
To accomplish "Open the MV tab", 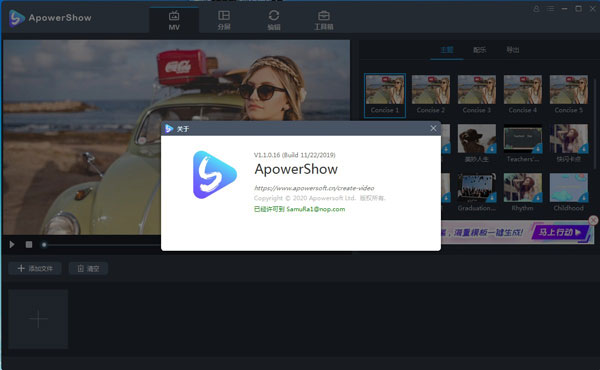I will (x=174, y=20).
